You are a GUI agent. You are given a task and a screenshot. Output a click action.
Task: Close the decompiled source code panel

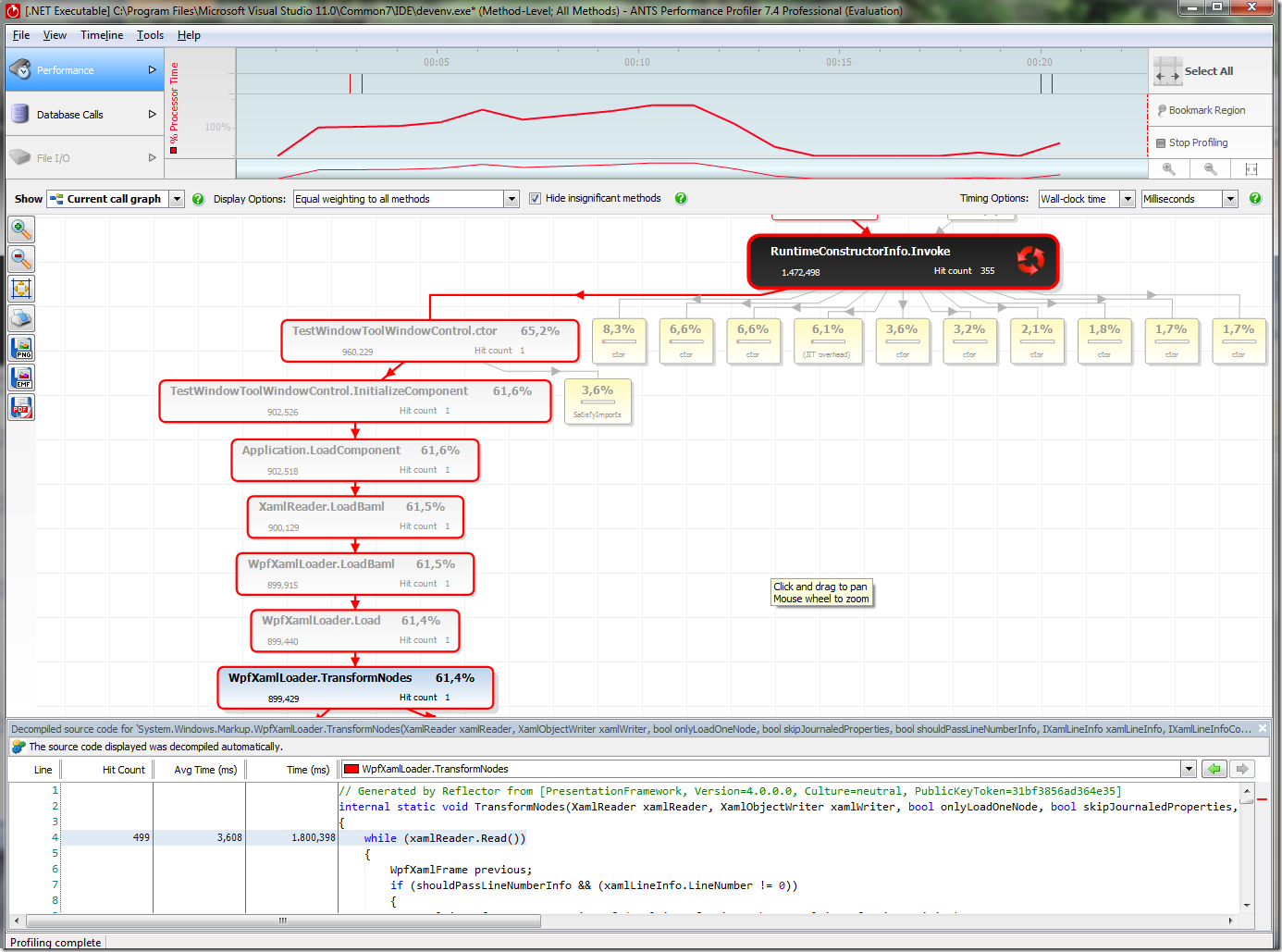[x=1263, y=728]
